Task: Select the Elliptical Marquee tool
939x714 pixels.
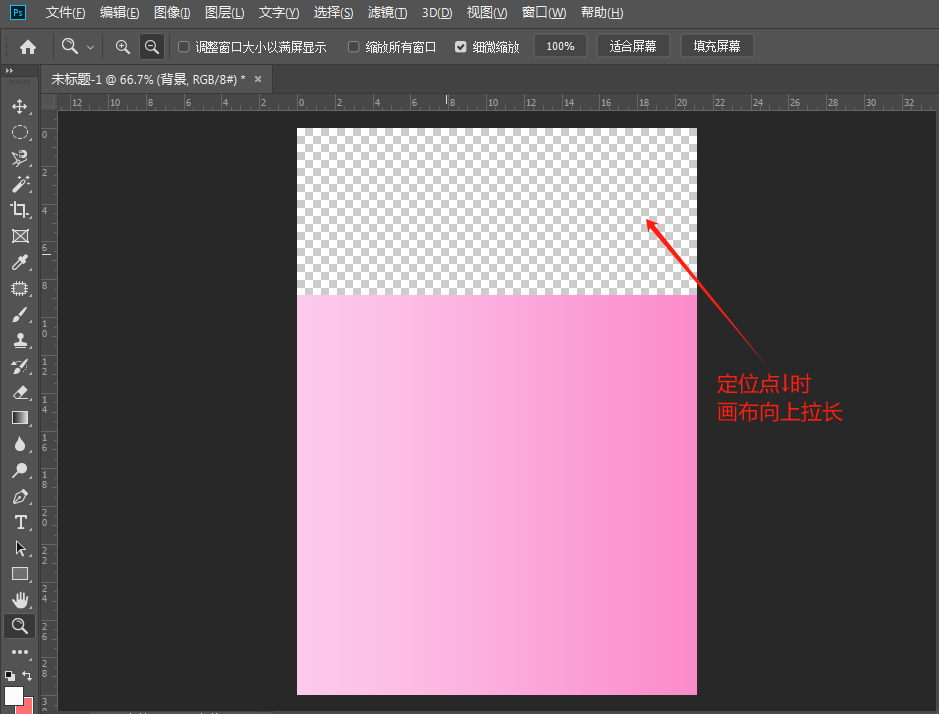Action: [20, 132]
